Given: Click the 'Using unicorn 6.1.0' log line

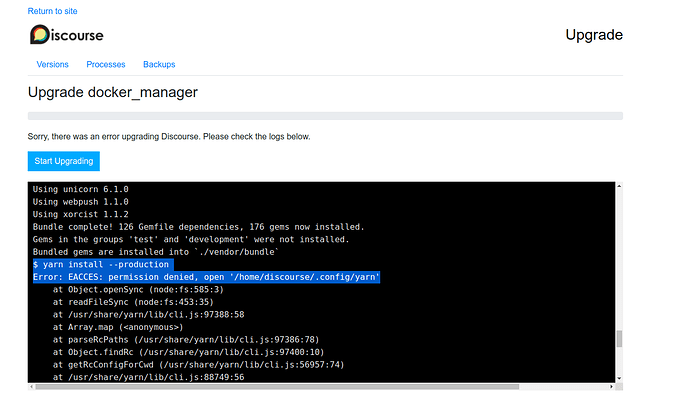Looking at the screenshot, I should tap(81, 189).
